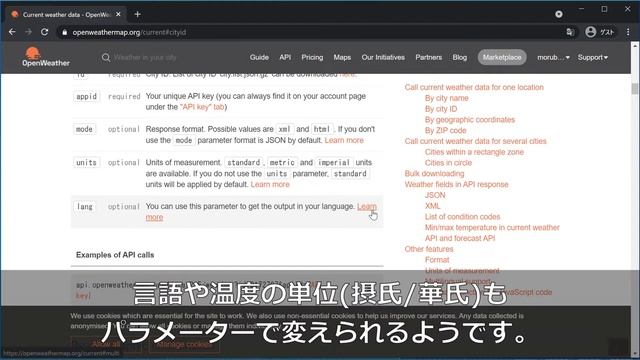
Task: Open Min/max temperature in current weather
Action: (492, 228)
